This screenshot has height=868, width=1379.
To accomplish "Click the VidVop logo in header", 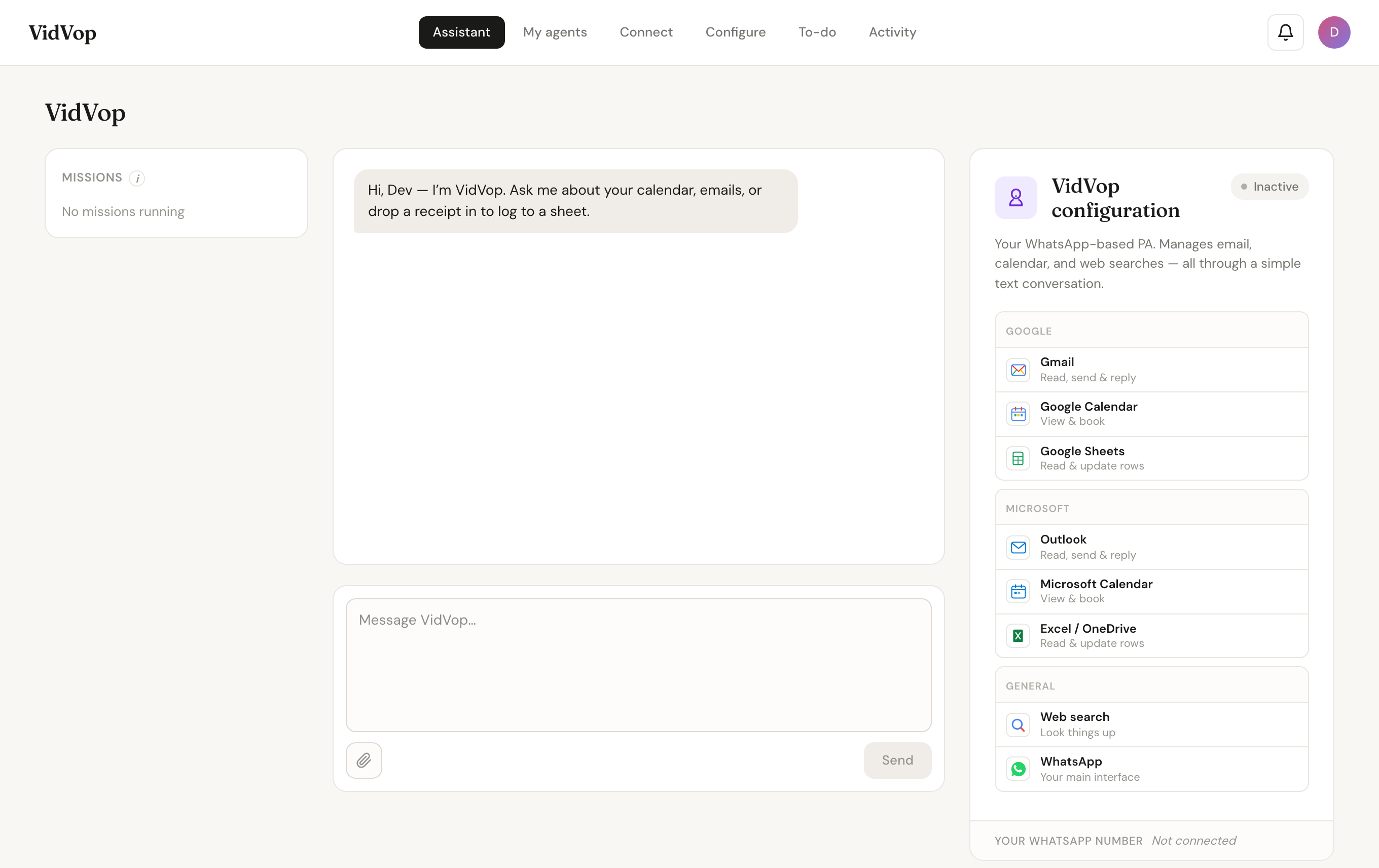I will (62, 32).
